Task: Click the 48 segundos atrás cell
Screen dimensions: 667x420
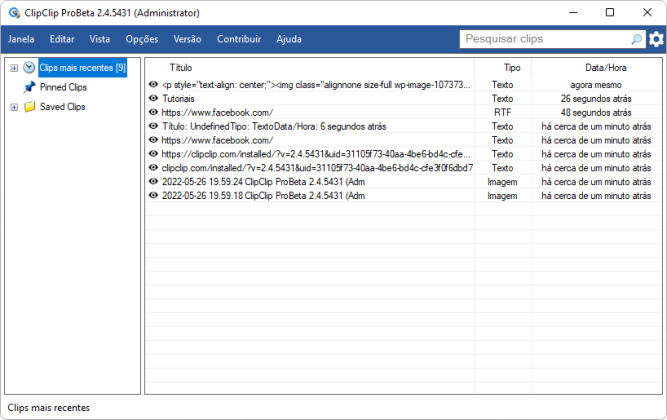Action: (596, 112)
